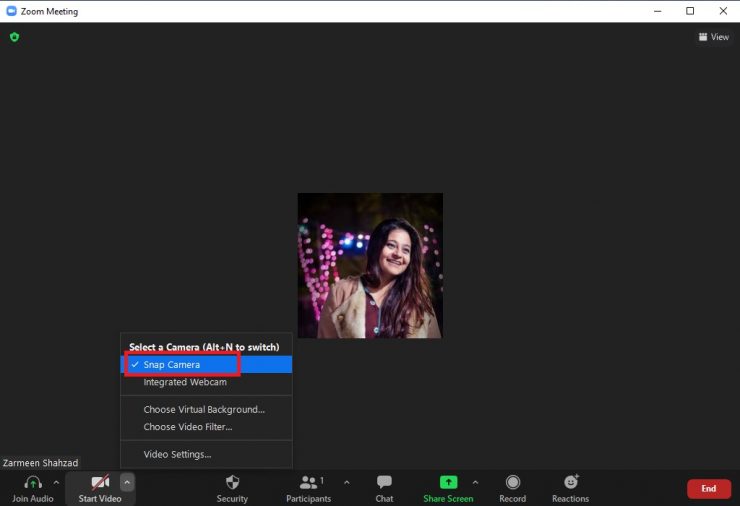The height and width of the screenshot is (506, 740).
Task: Expand the audio options arrow
Action: [56, 482]
